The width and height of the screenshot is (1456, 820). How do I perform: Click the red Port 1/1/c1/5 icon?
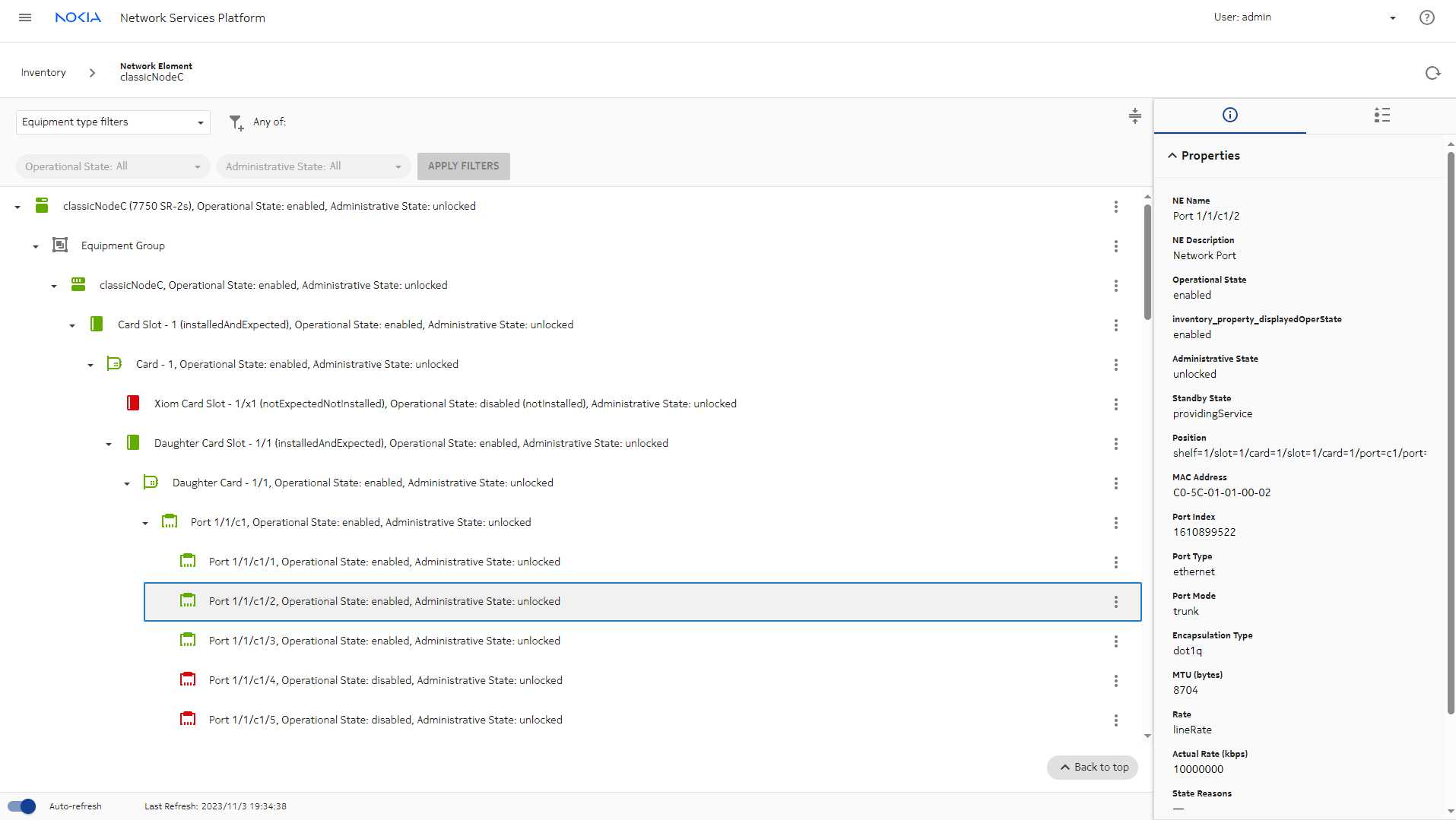click(x=188, y=719)
